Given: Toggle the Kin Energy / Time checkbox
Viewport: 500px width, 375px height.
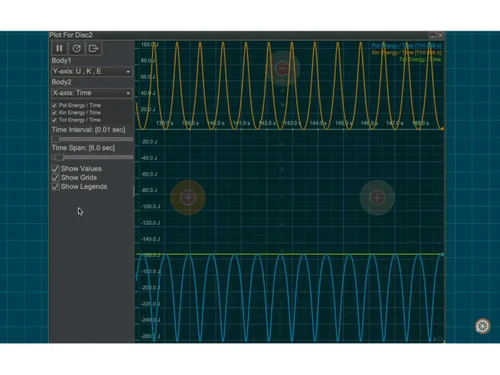Looking at the screenshot, I should pos(55,113).
